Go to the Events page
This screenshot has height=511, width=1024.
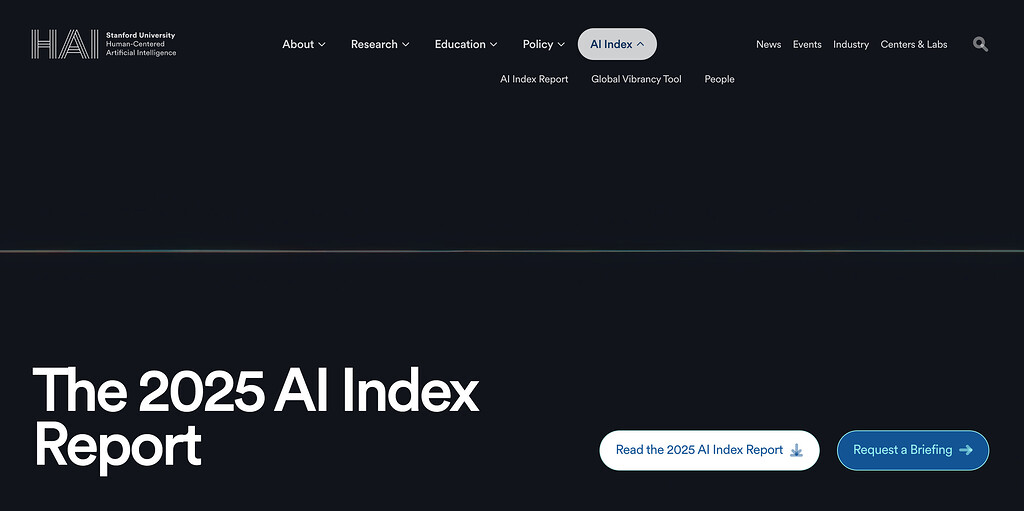click(807, 44)
